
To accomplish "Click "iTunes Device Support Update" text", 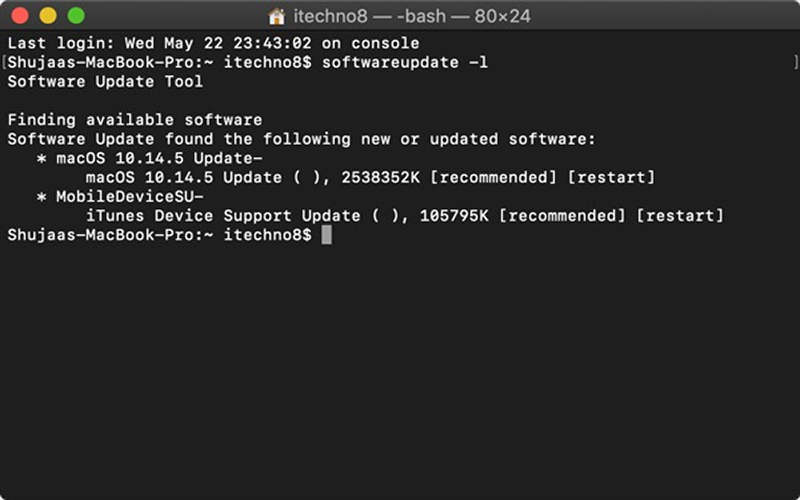I will pyautogui.click(x=223, y=216).
